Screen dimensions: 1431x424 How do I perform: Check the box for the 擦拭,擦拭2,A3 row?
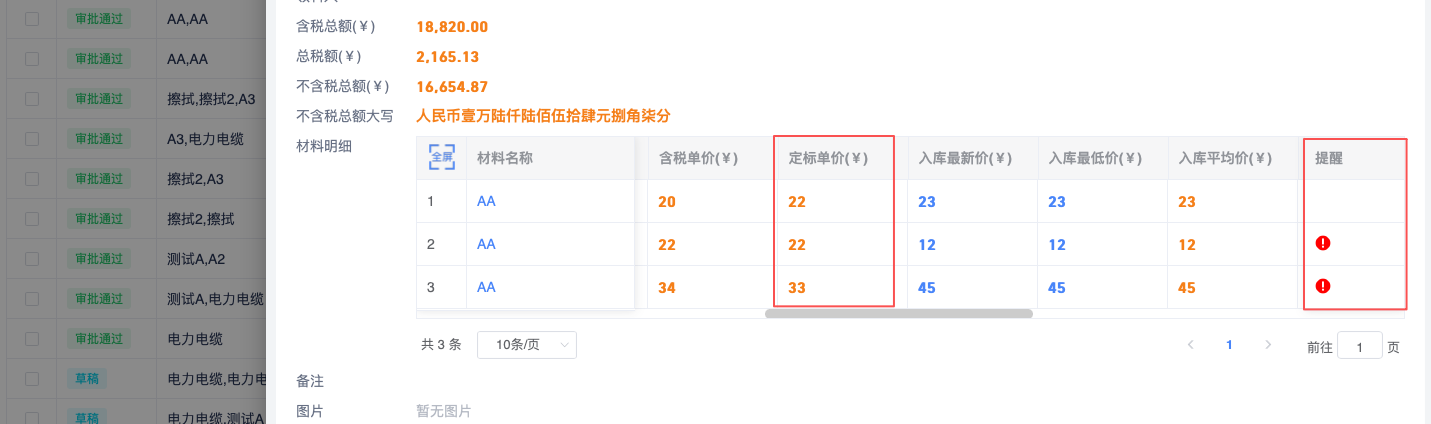(32, 99)
